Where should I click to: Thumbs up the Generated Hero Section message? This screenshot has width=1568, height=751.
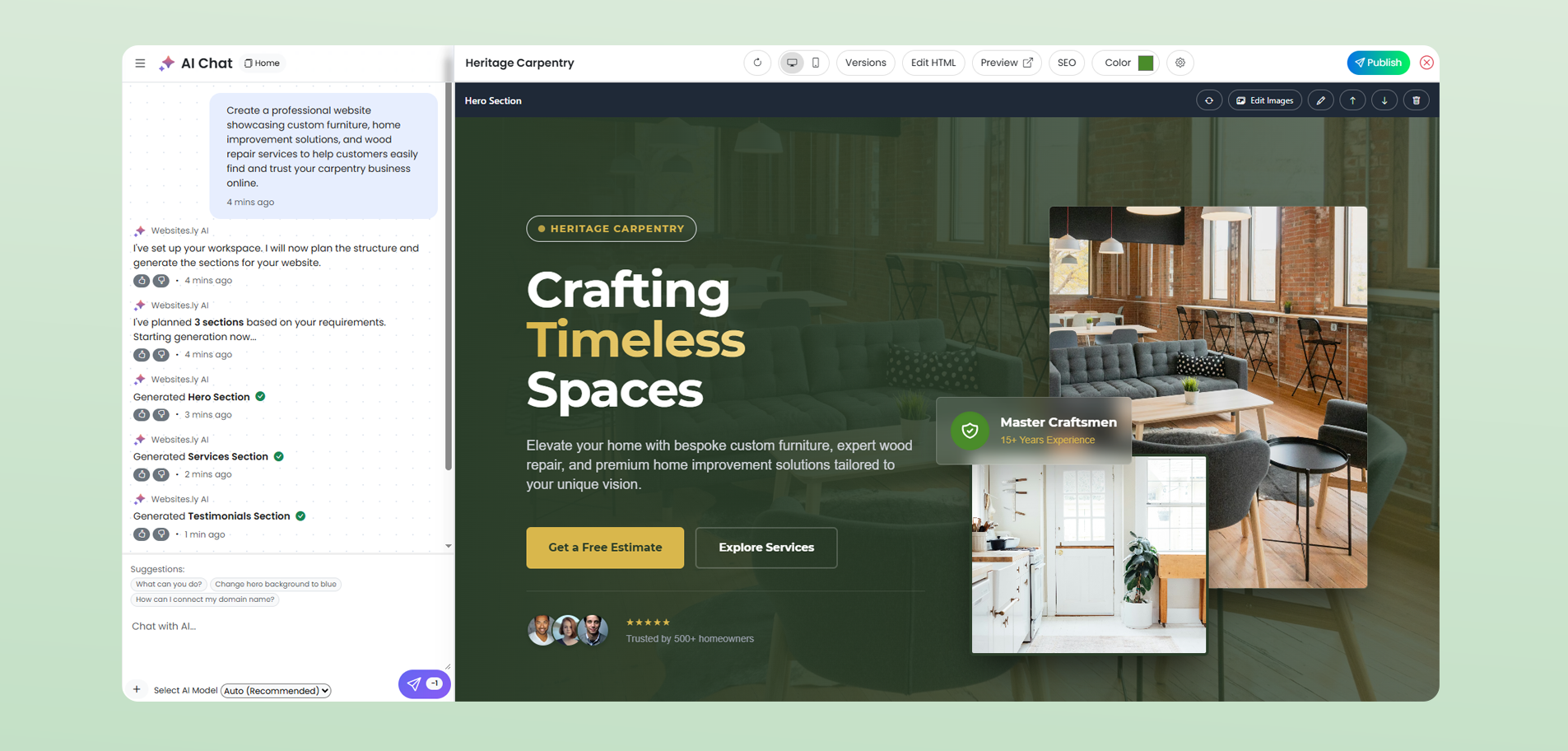tap(142, 415)
